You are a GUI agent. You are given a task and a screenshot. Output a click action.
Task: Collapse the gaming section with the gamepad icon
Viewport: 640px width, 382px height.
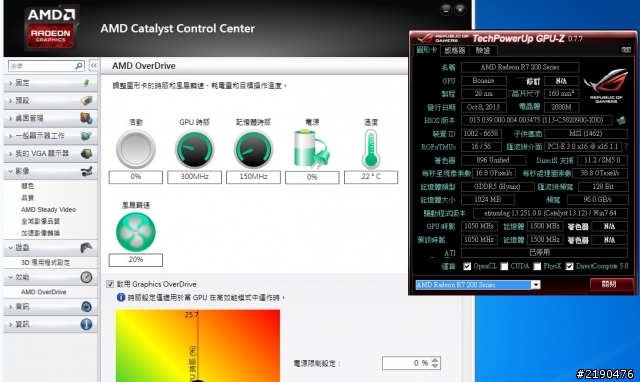(51, 248)
